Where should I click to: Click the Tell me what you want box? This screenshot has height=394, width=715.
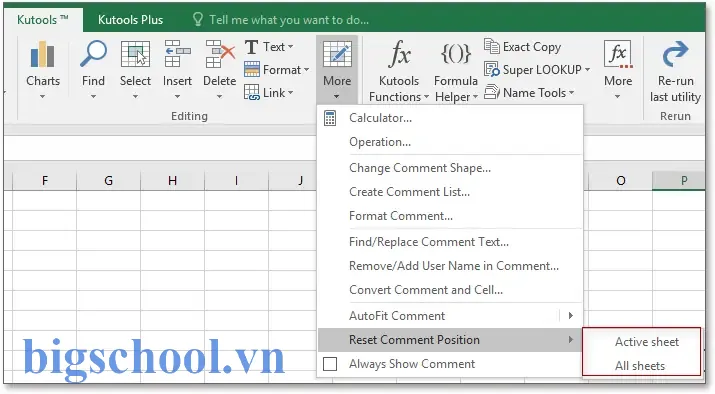289,20
